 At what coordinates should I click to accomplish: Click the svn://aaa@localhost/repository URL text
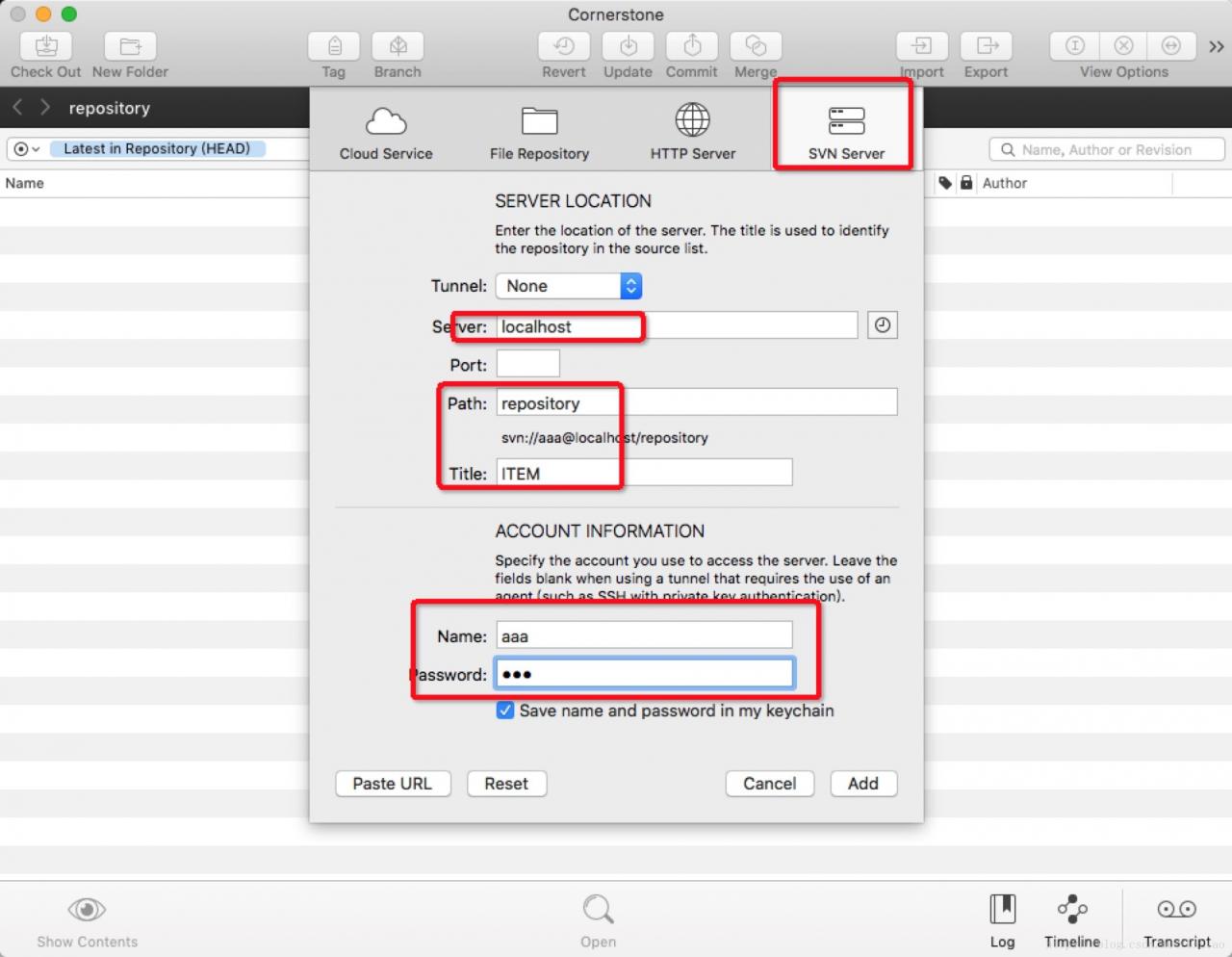[604, 437]
